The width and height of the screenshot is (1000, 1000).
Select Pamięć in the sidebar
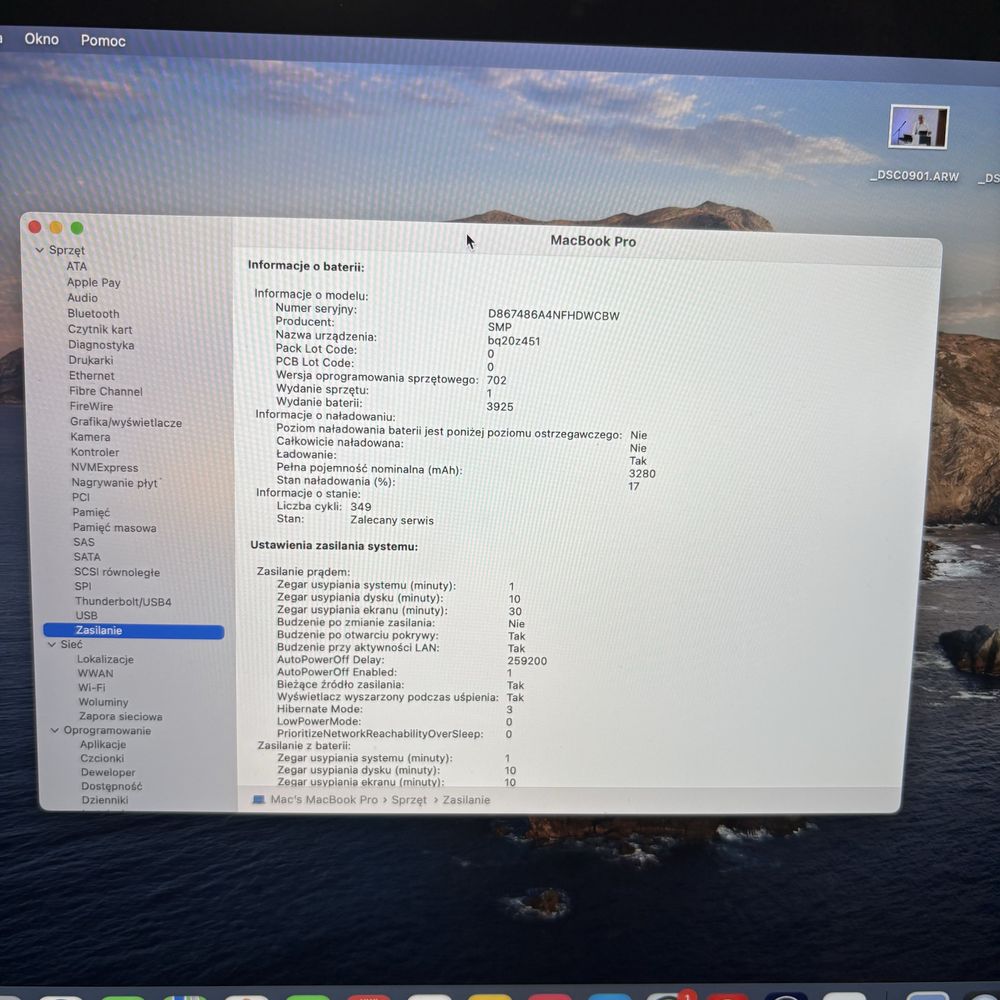point(91,512)
